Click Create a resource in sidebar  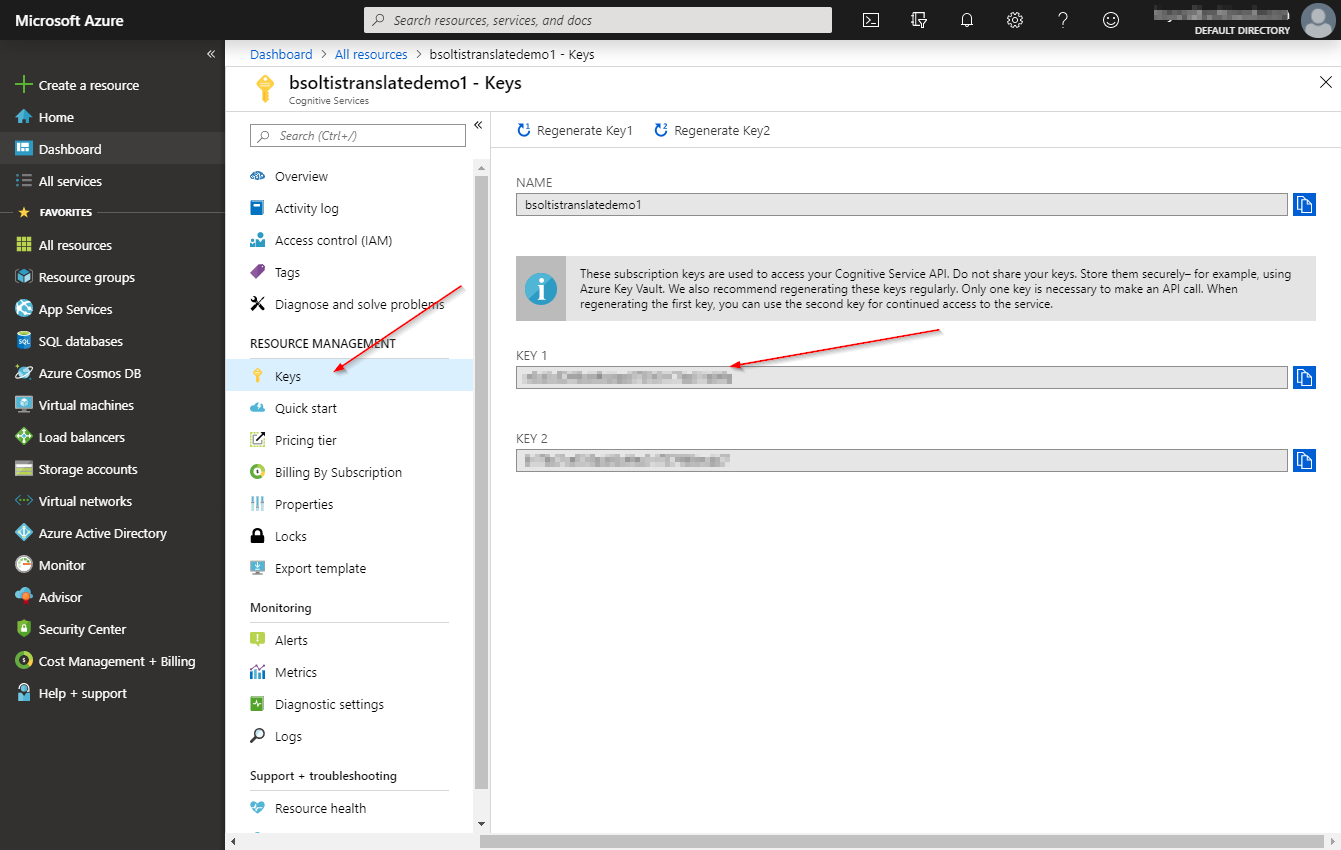coord(88,85)
